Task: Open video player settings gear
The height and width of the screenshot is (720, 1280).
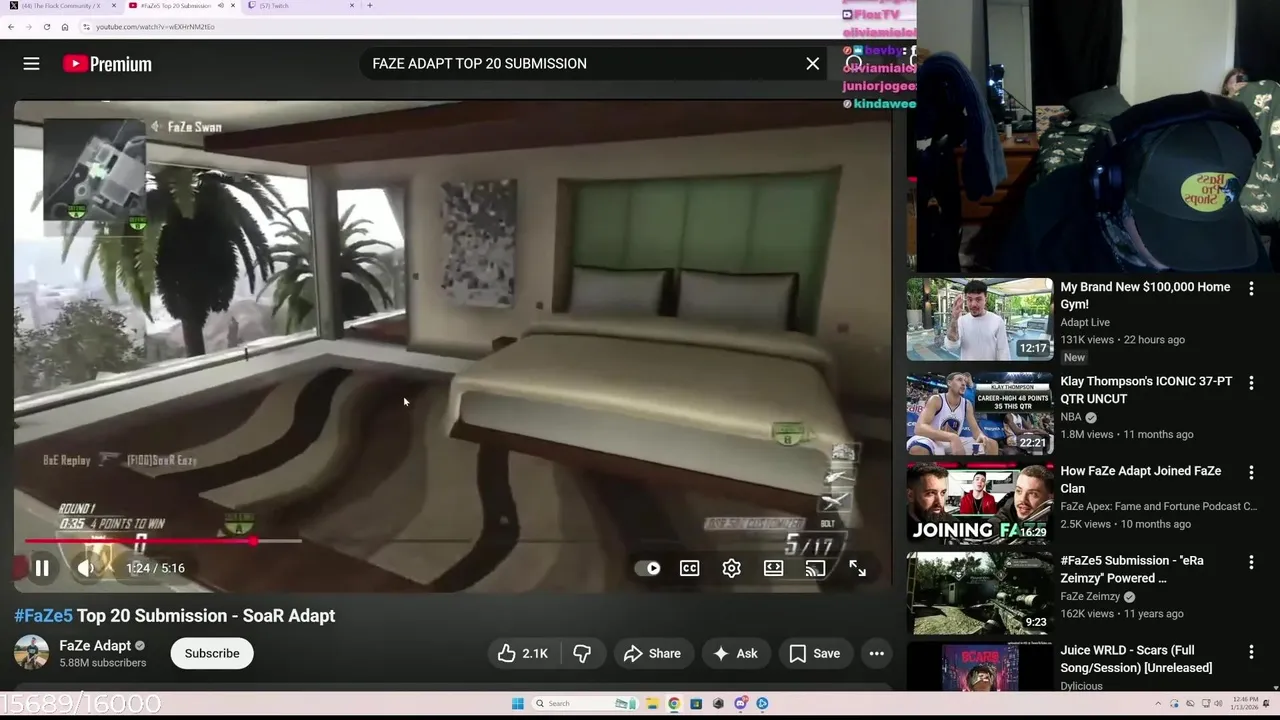Action: pos(732,568)
